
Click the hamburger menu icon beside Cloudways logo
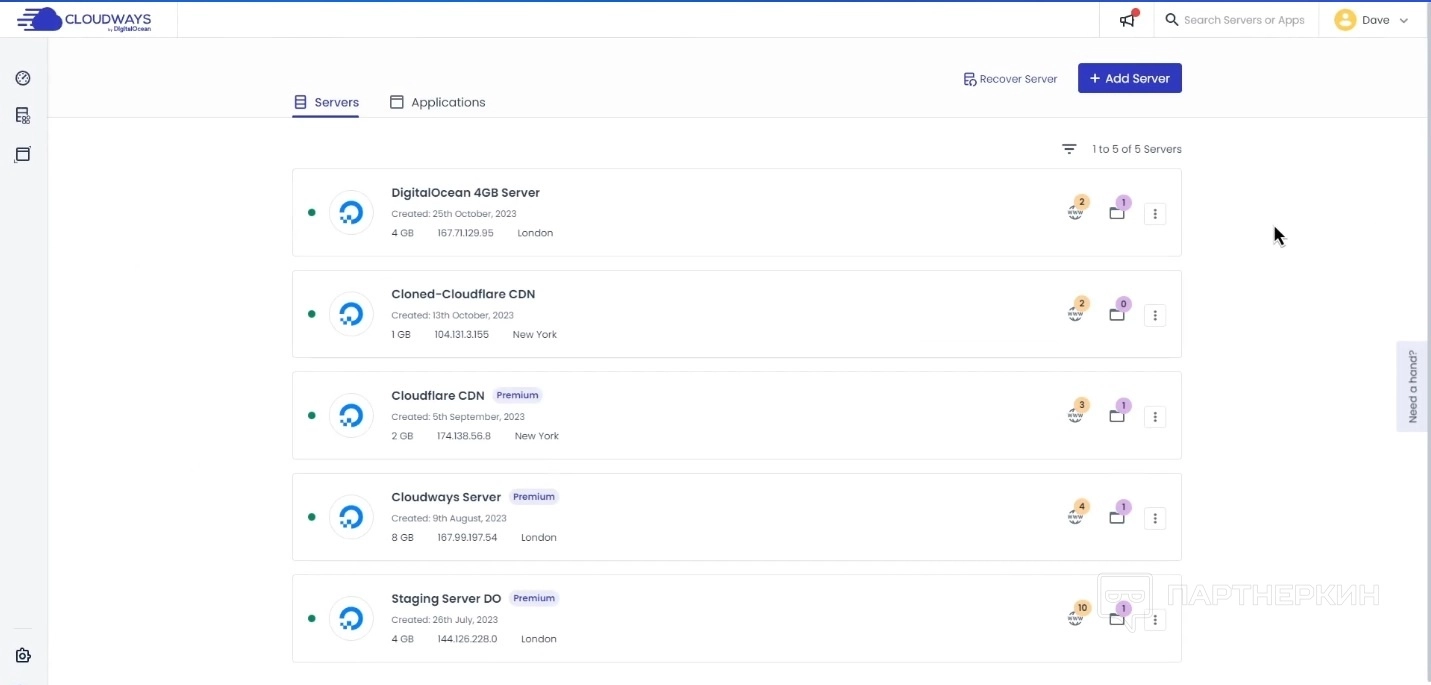click(27, 20)
